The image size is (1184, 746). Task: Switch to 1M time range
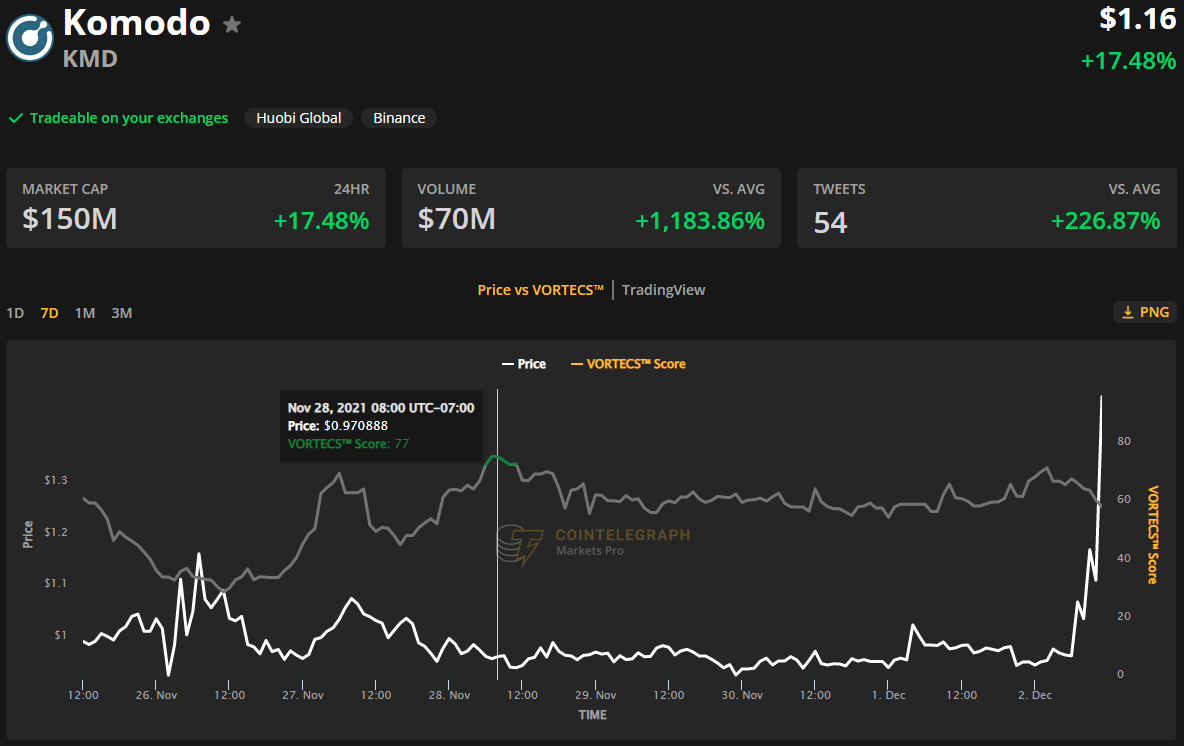click(x=85, y=313)
